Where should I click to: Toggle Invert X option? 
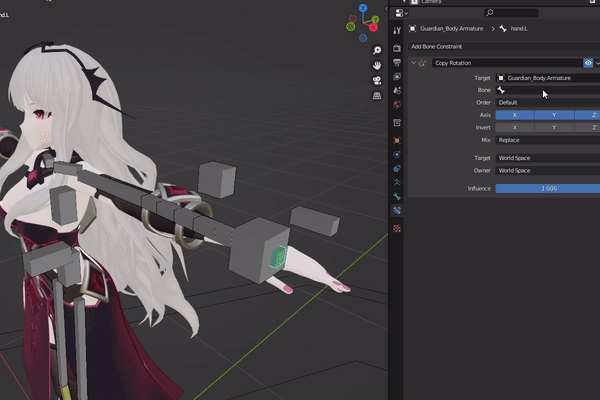coord(515,127)
